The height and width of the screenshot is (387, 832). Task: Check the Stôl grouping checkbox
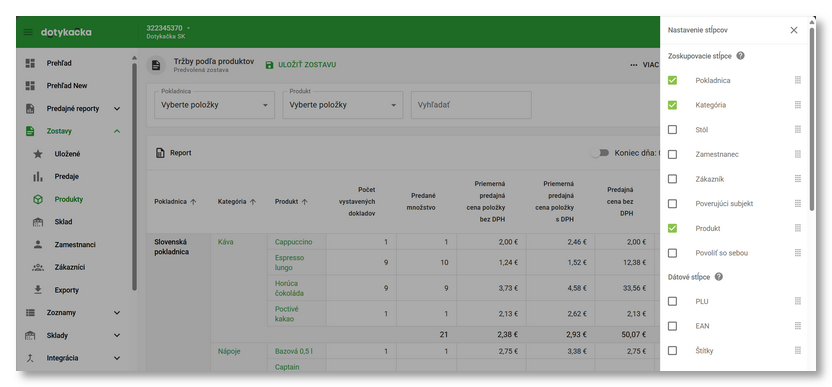point(672,130)
